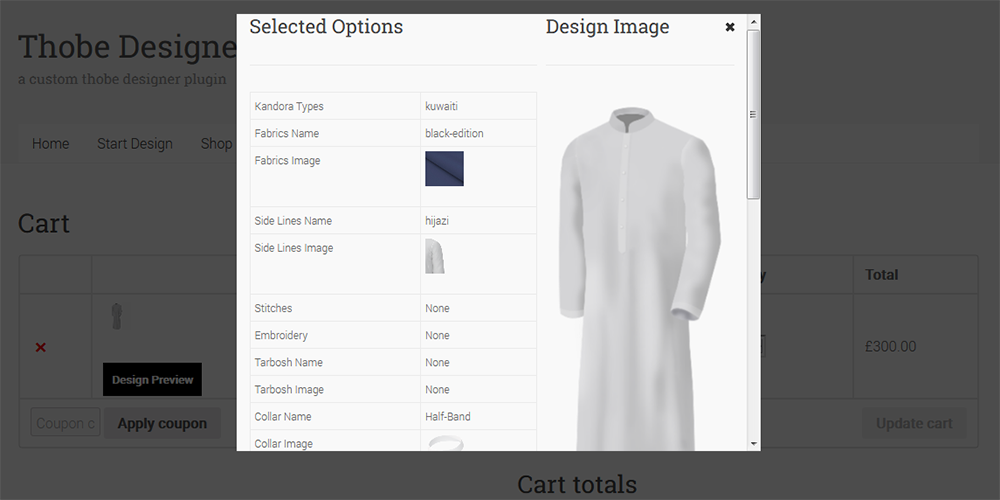Click the 'hijazi' side lines value
Image resolution: width=1000 pixels, height=500 pixels.
437,221
